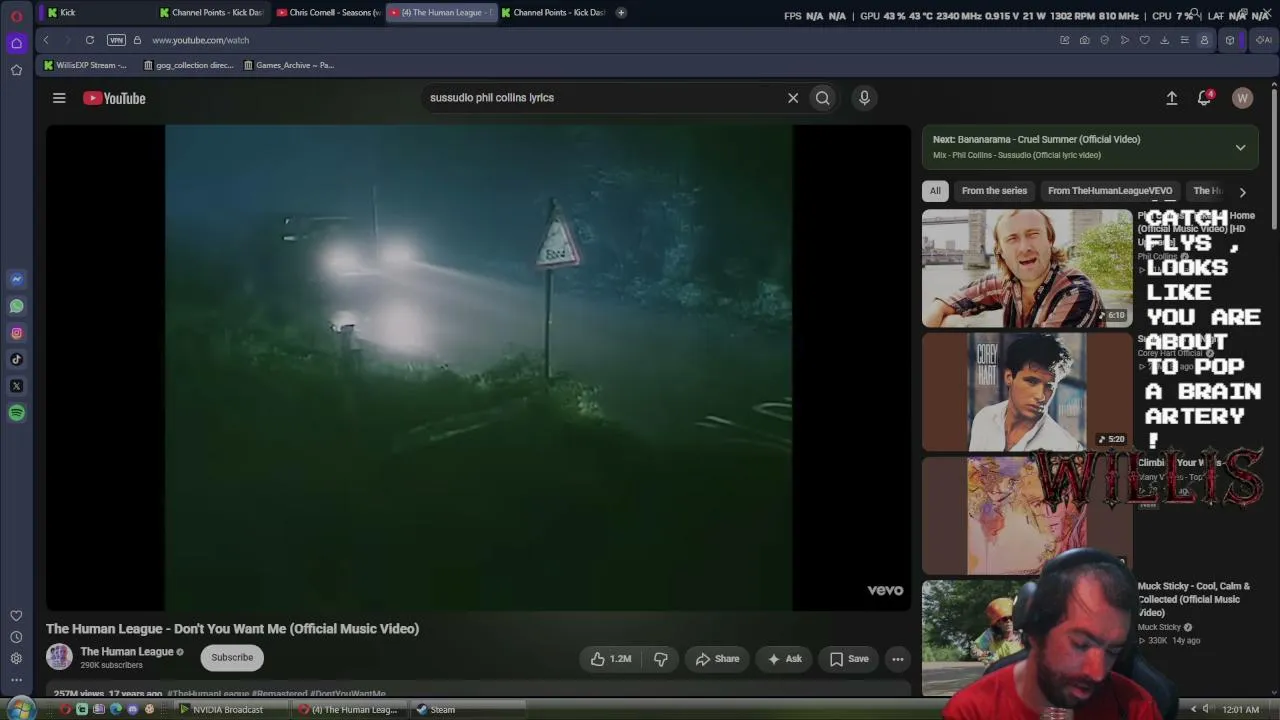This screenshot has height=720, width=1280.
Task: Open gog_collection bookmark
Action: coord(189,65)
